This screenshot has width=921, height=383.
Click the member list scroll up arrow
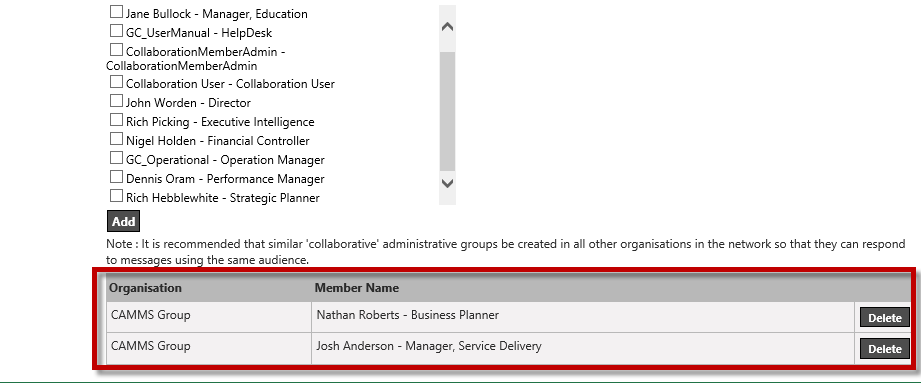click(x=447, y=27)
